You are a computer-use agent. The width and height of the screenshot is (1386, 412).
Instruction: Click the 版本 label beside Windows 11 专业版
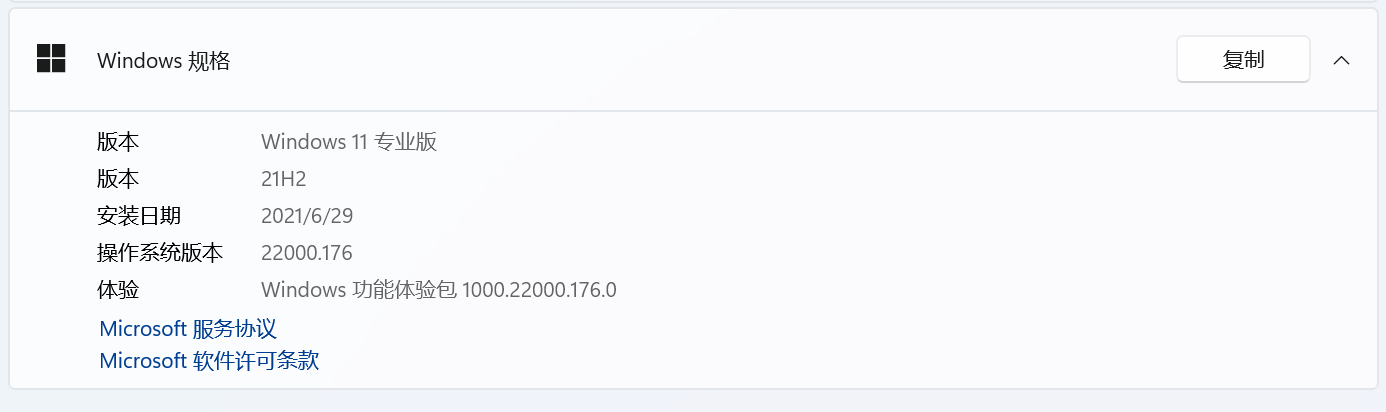(118, 142)
